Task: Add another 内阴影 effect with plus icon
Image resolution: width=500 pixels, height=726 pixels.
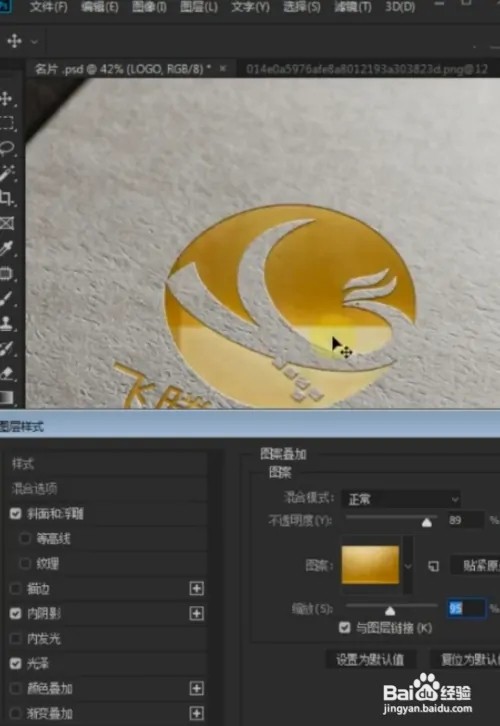Action: [x=197, y=613]
